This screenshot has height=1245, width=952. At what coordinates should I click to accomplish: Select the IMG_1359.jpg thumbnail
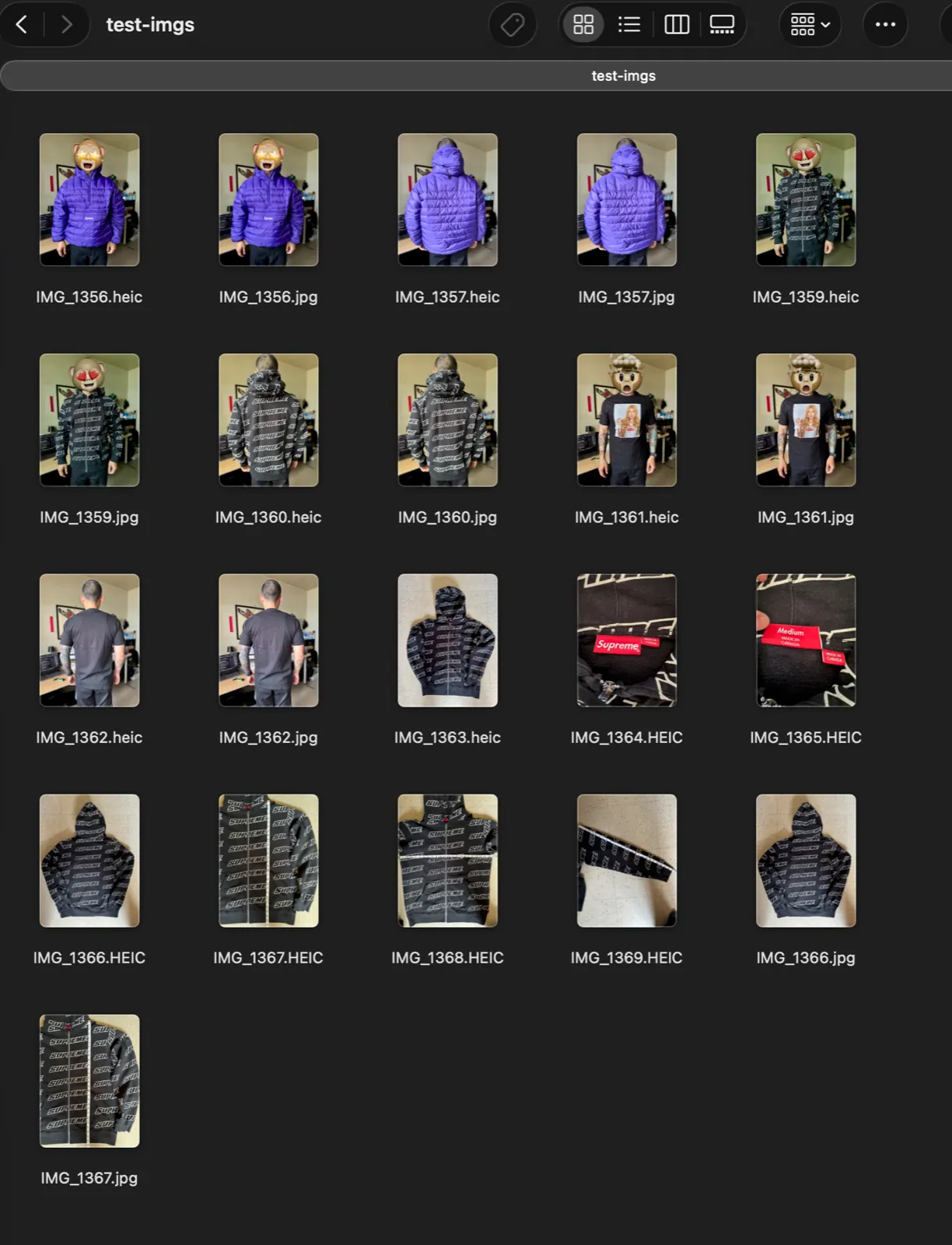[89, 420]
